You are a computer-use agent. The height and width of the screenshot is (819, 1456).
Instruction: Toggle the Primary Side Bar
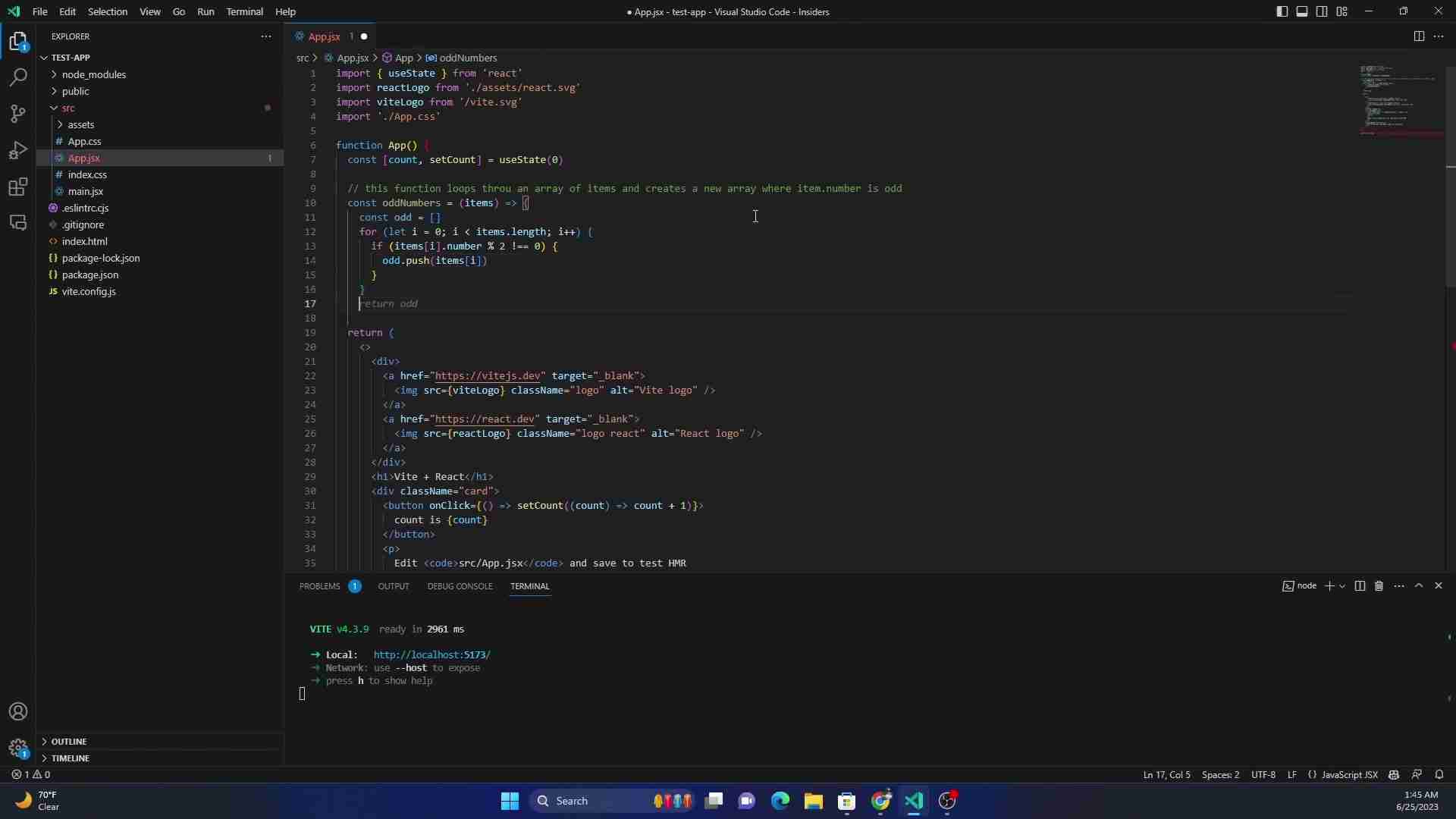pos(1282,11)
